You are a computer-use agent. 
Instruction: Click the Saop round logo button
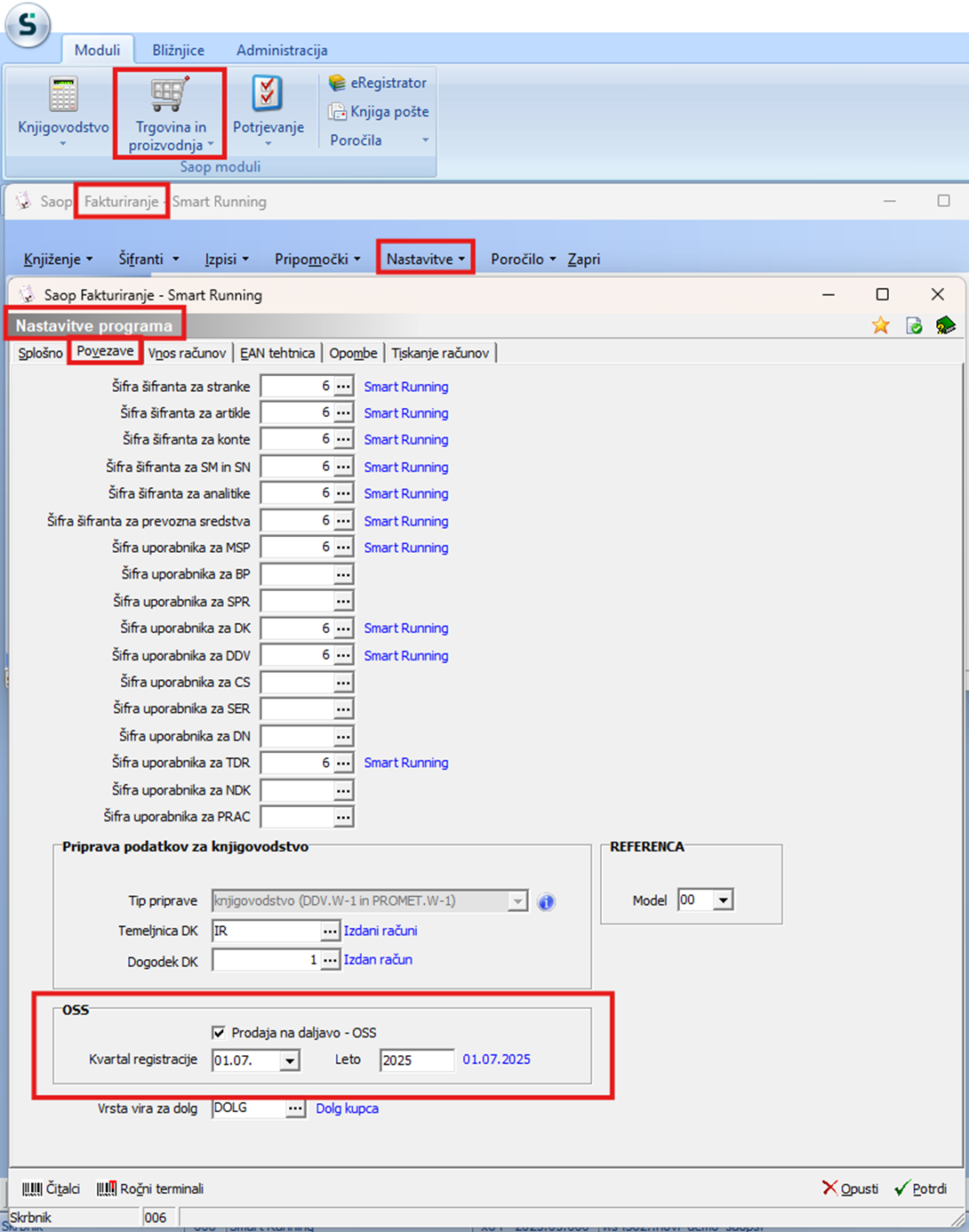[28, 24]
